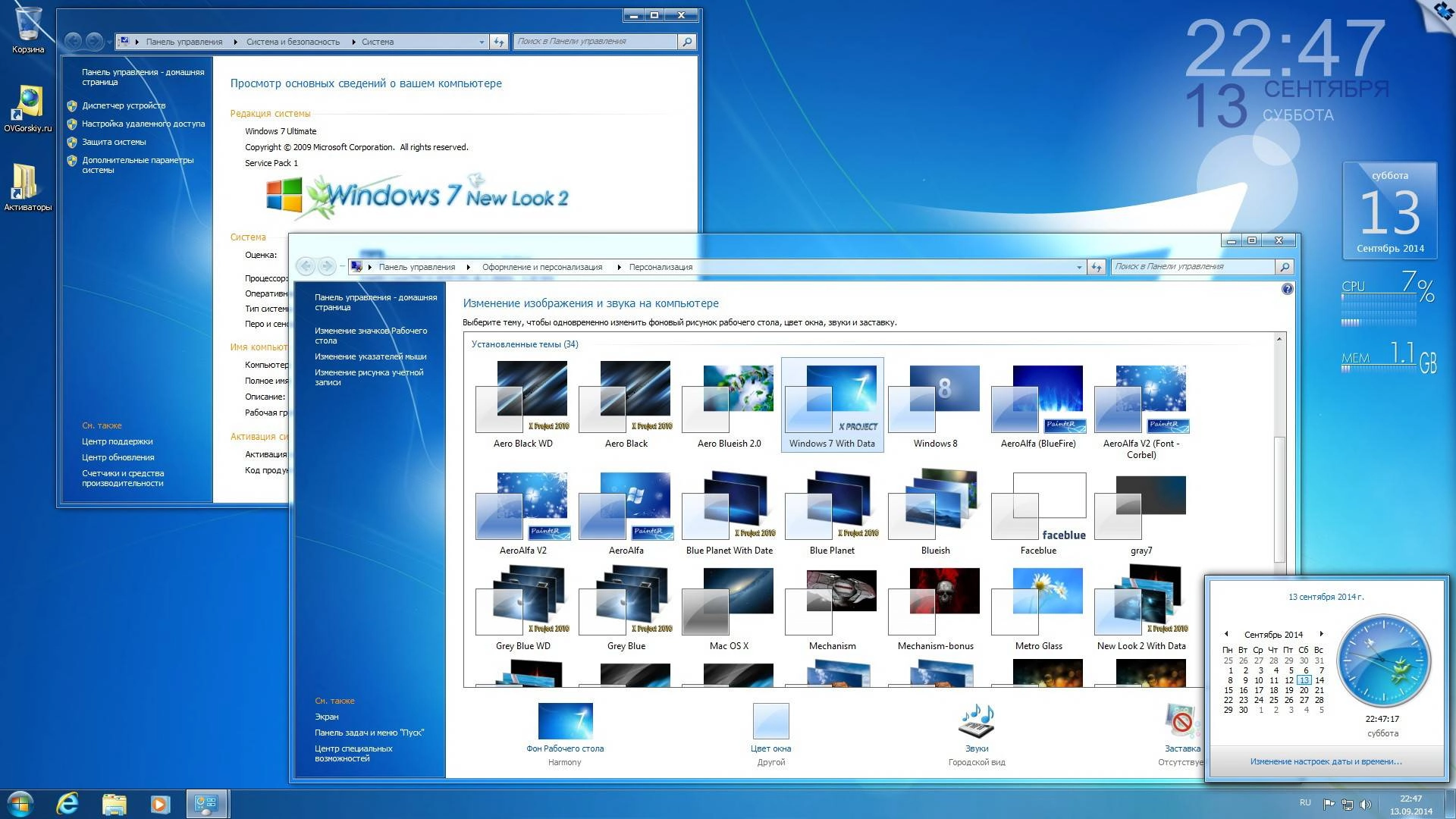Open Центр поддержки in System window
Viewport: 1456px width, 819px height.
[118, 441]
